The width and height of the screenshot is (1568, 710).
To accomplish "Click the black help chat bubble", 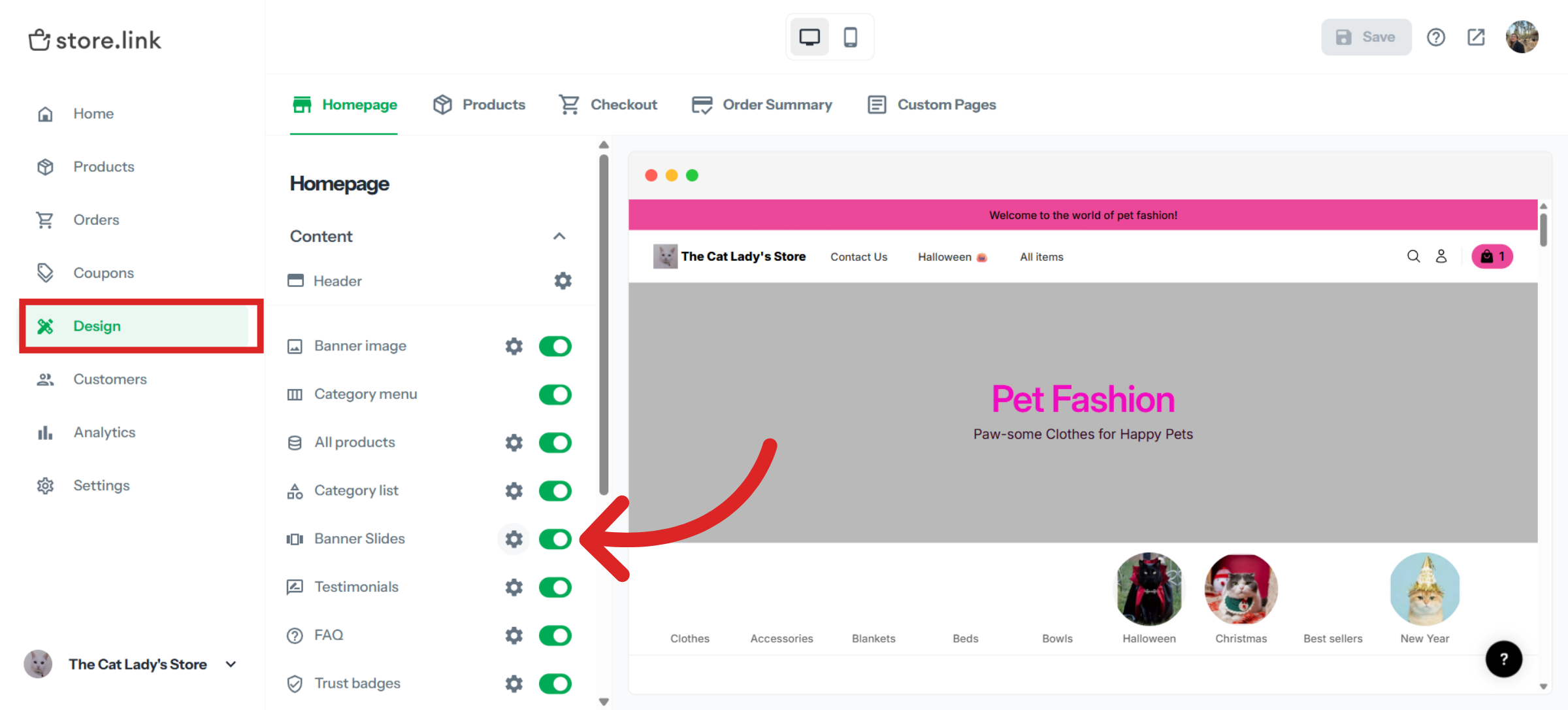I will click(1504, 659).
